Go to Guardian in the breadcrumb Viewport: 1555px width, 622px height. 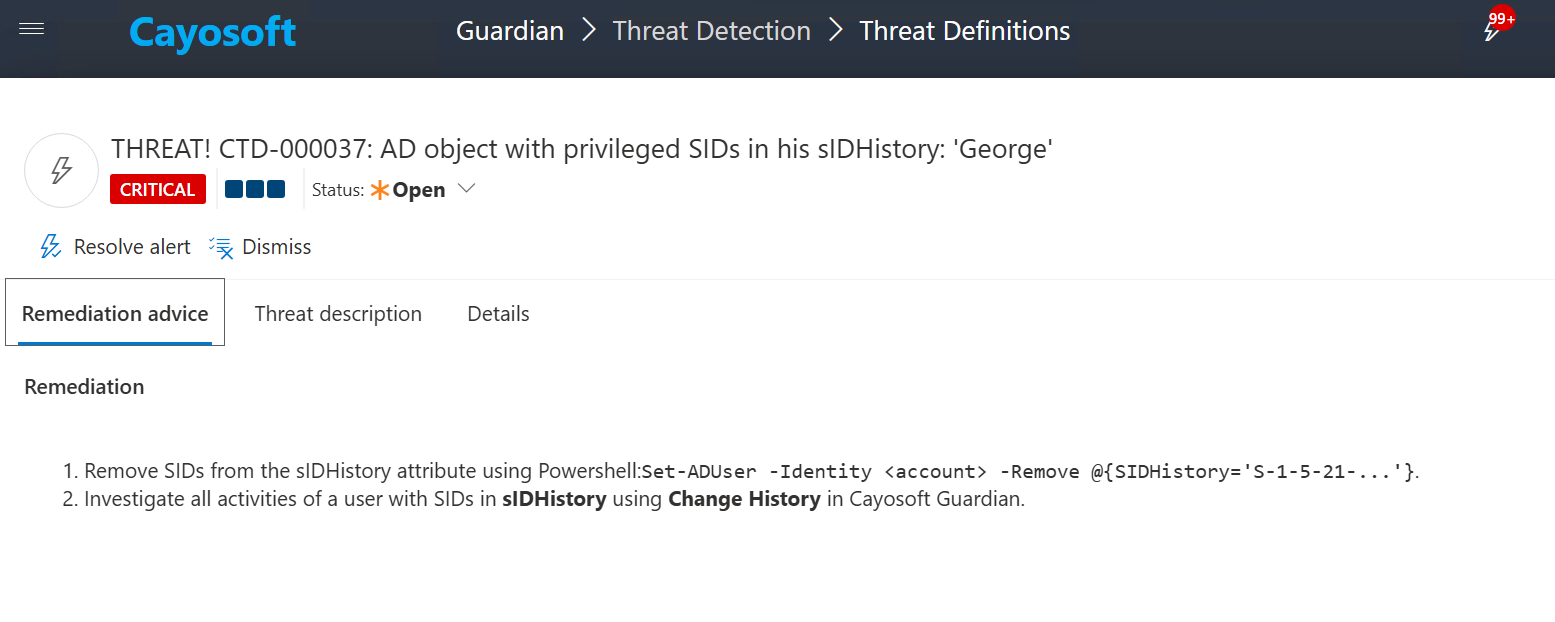[510, 31]
